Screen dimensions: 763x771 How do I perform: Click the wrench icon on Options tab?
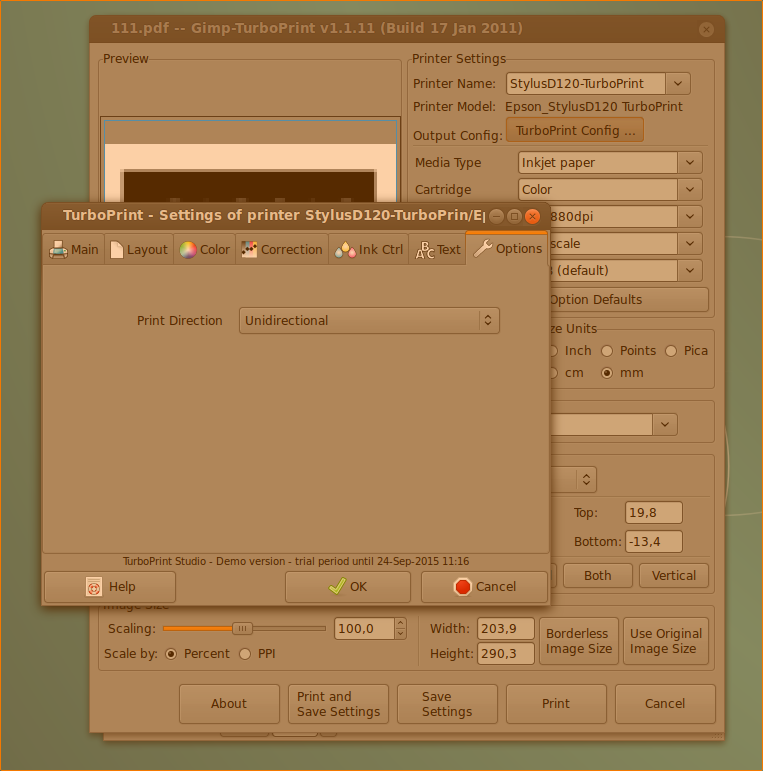point(483,249)
